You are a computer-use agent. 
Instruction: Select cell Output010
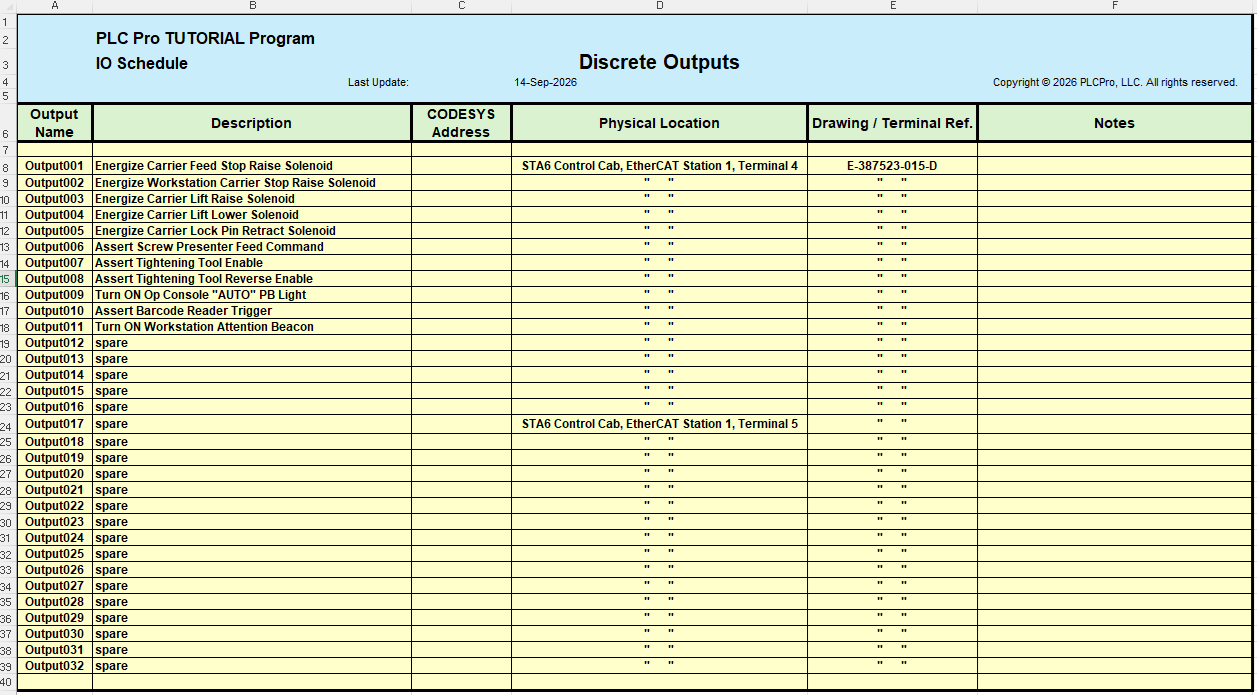(x=54, y=311)
